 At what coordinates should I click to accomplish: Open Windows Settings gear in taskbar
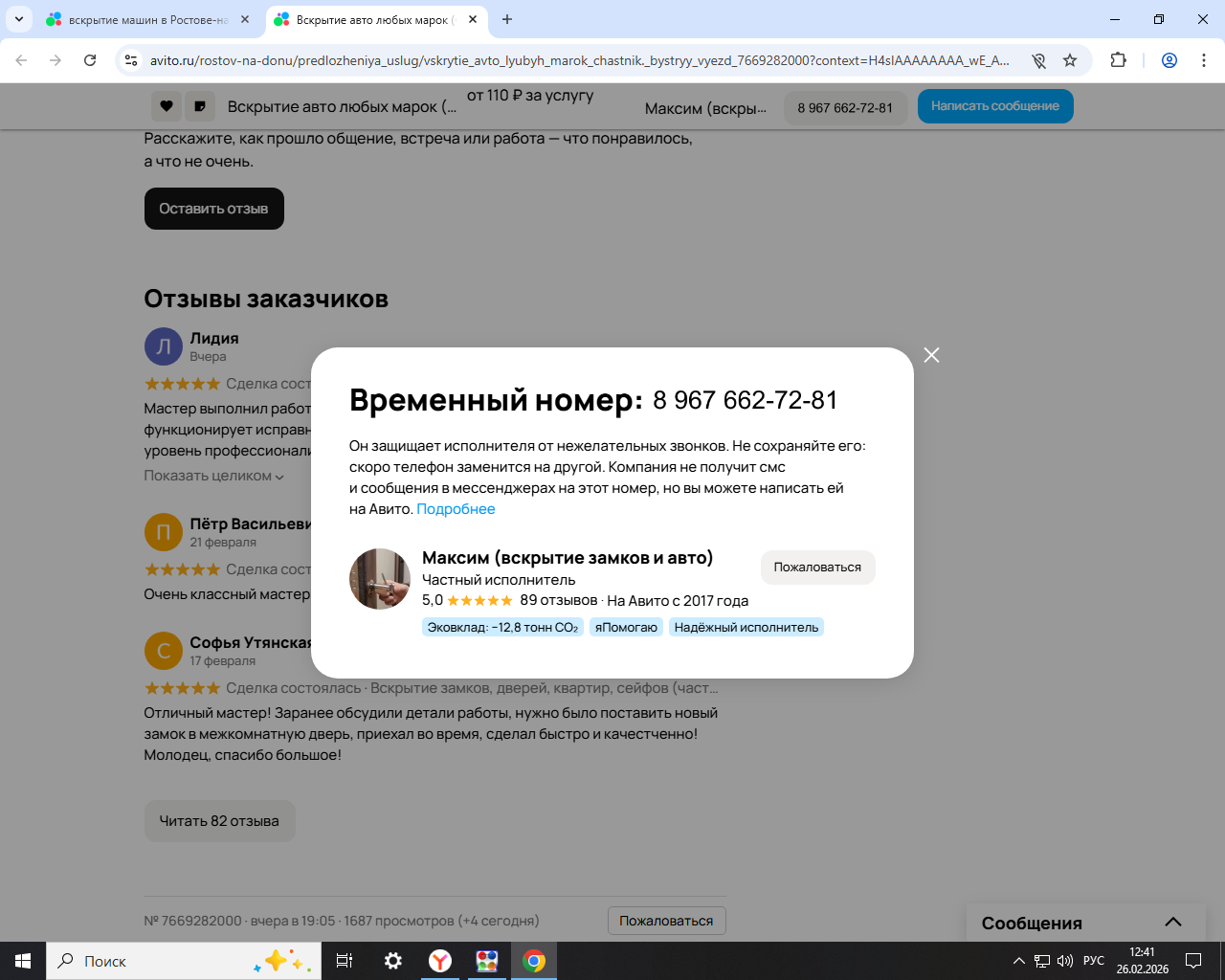pos(393,961)
